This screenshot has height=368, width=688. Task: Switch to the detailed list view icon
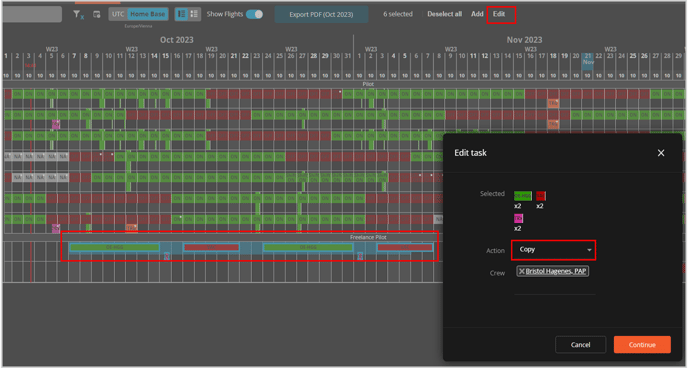[181, 14]
